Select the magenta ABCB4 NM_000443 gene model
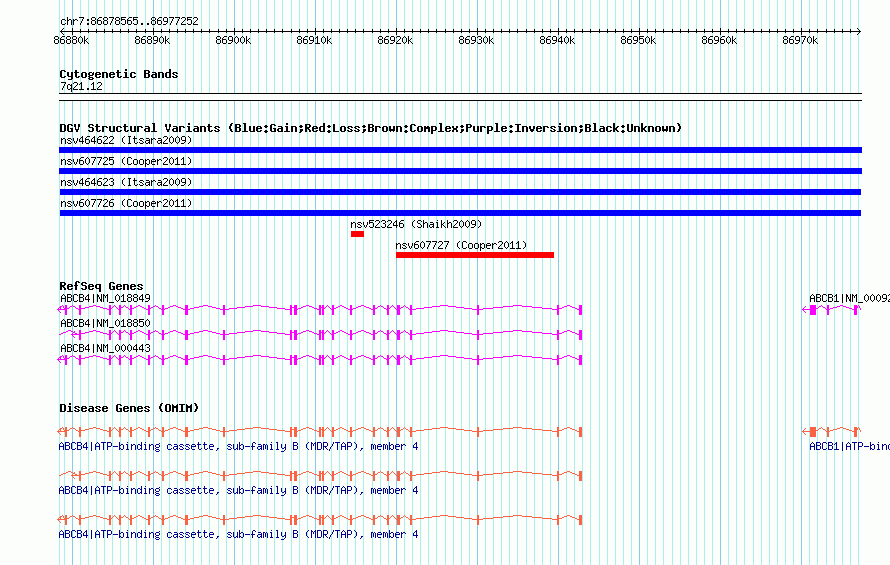 pos(320,359)
